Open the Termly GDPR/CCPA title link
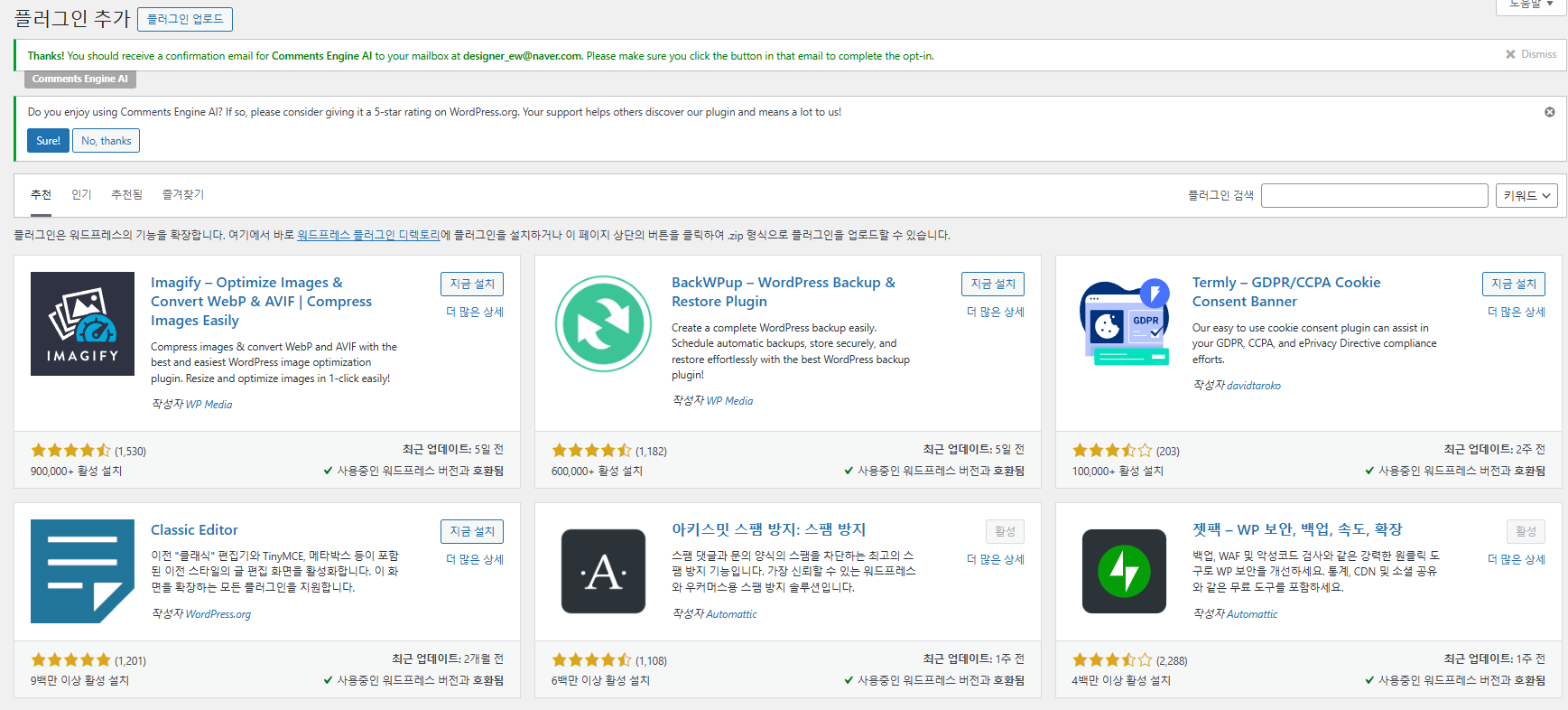Screen dimensions: 1568x710 pos(1286,292)
